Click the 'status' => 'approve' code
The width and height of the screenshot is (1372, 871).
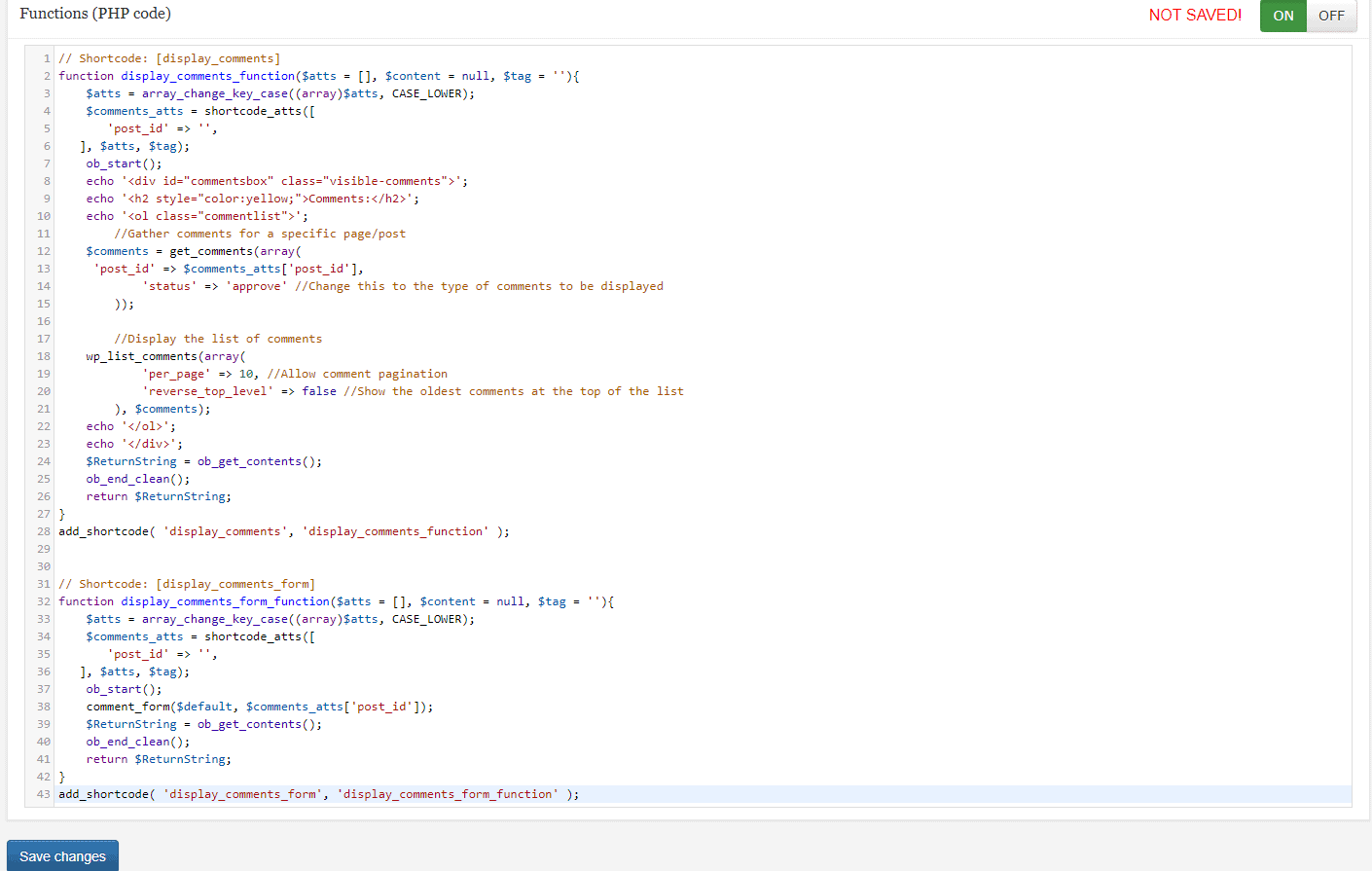pos(215,286)
